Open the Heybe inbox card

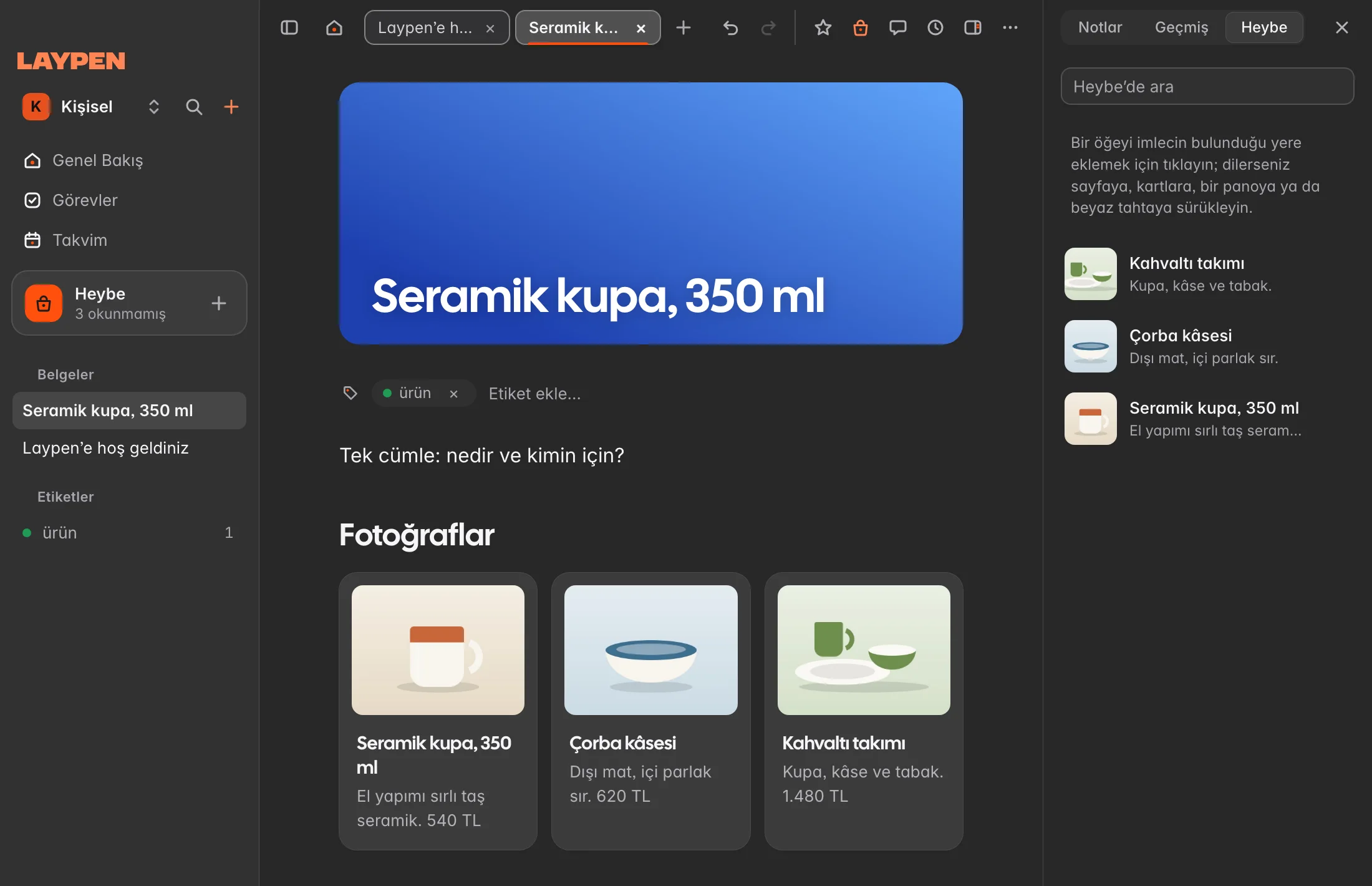[129, 303]
